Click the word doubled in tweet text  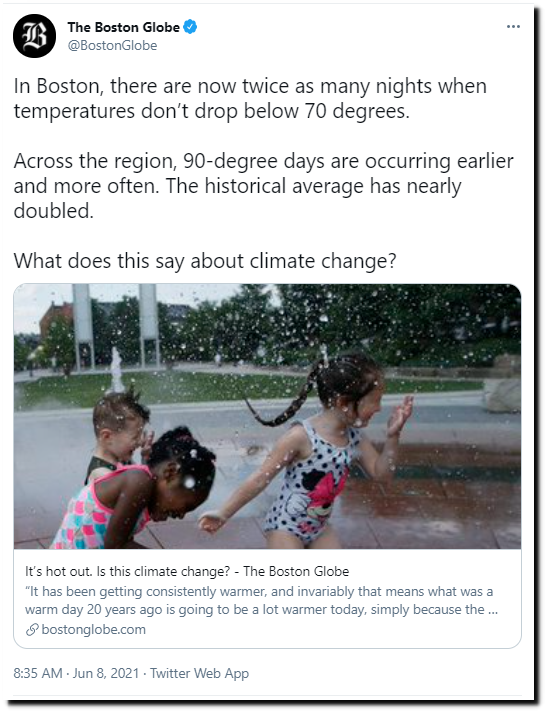point(54,210)
